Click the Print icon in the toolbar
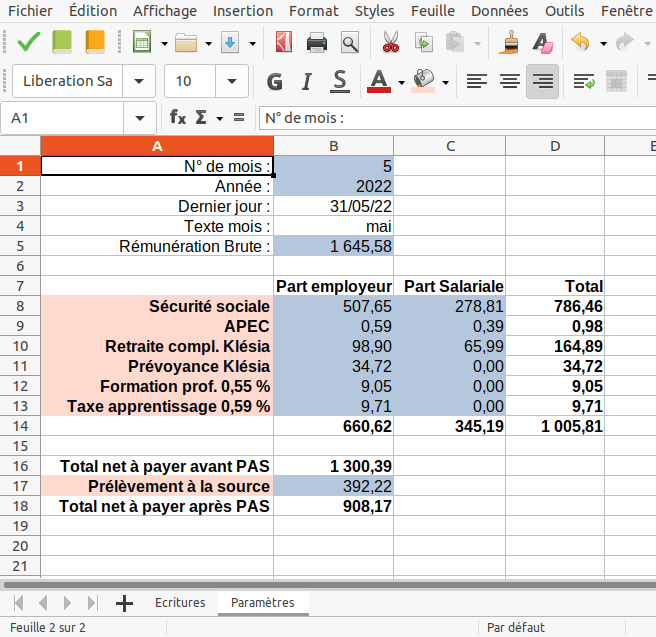656x637 pixels. (x=317, y=44)
